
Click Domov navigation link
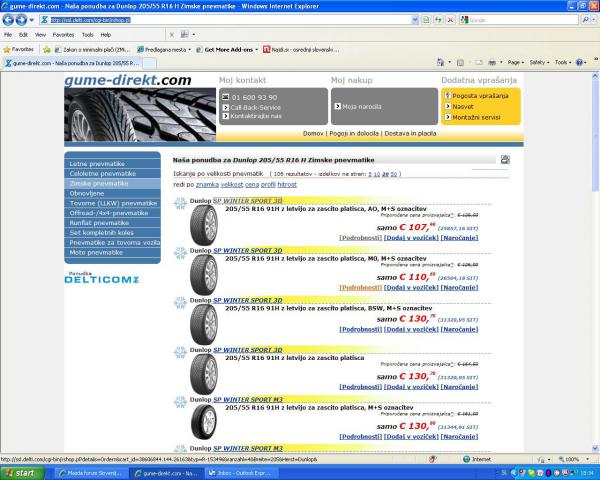[313, 134]
